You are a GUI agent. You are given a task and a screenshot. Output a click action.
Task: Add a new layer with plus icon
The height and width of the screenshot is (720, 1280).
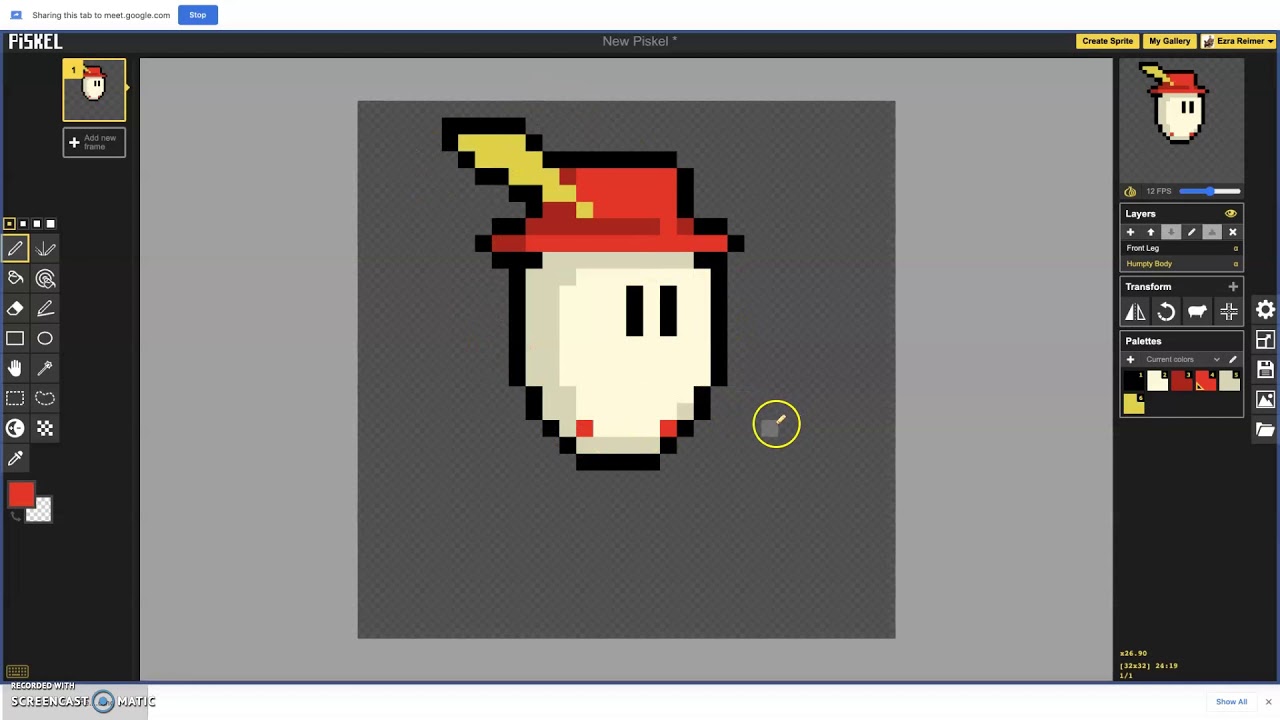1130,232
